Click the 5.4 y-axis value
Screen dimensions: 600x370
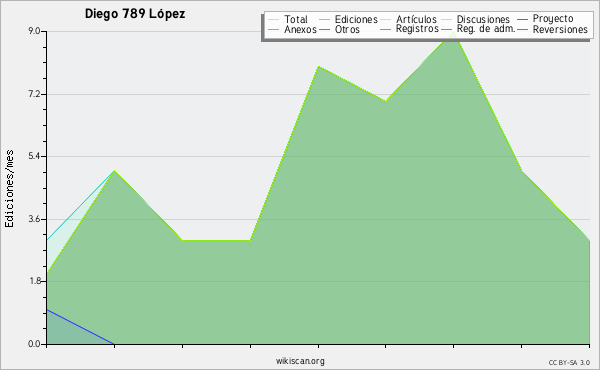click(34, 156)
